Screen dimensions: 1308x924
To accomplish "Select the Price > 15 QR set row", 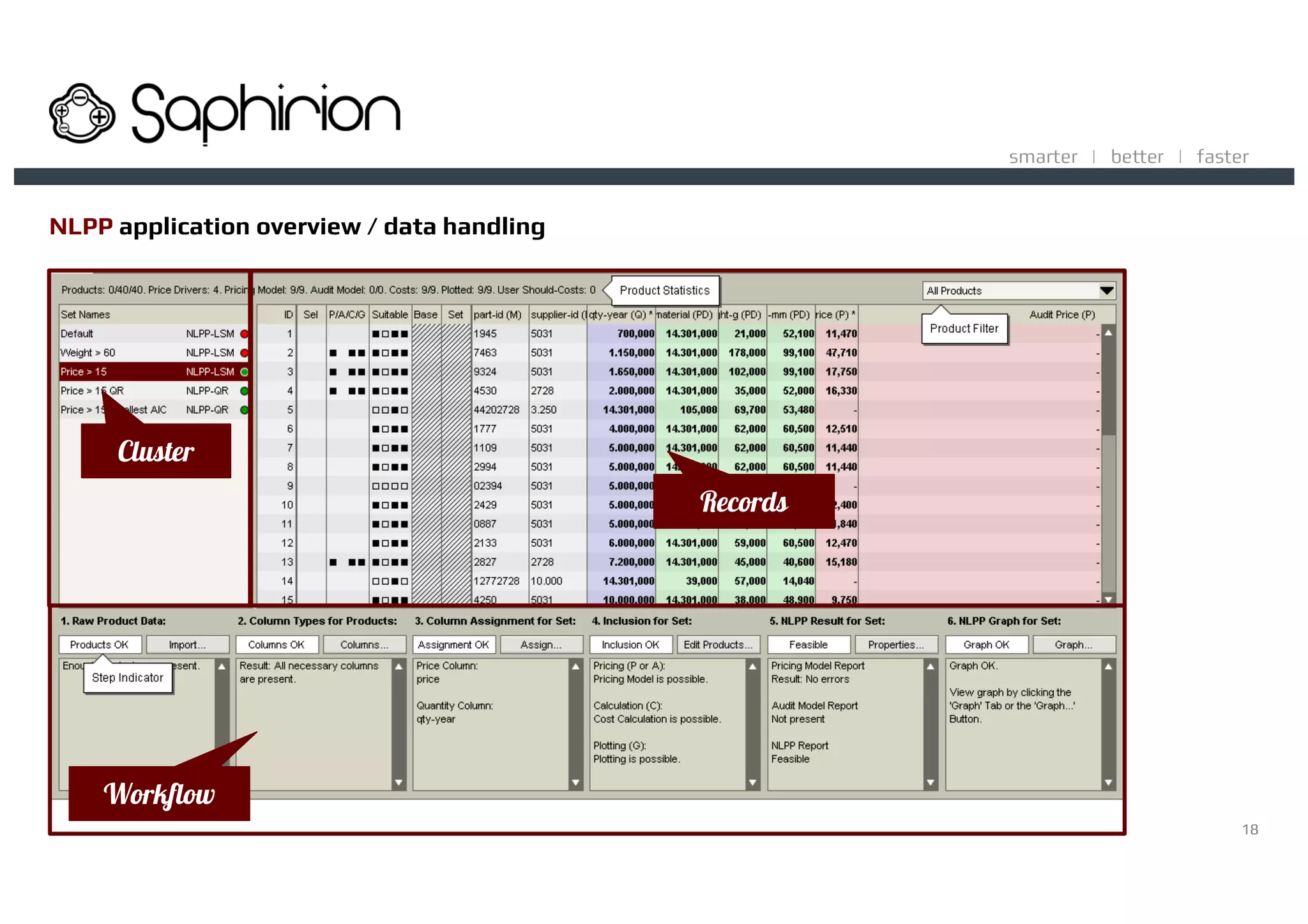I will tap(152, 391).
